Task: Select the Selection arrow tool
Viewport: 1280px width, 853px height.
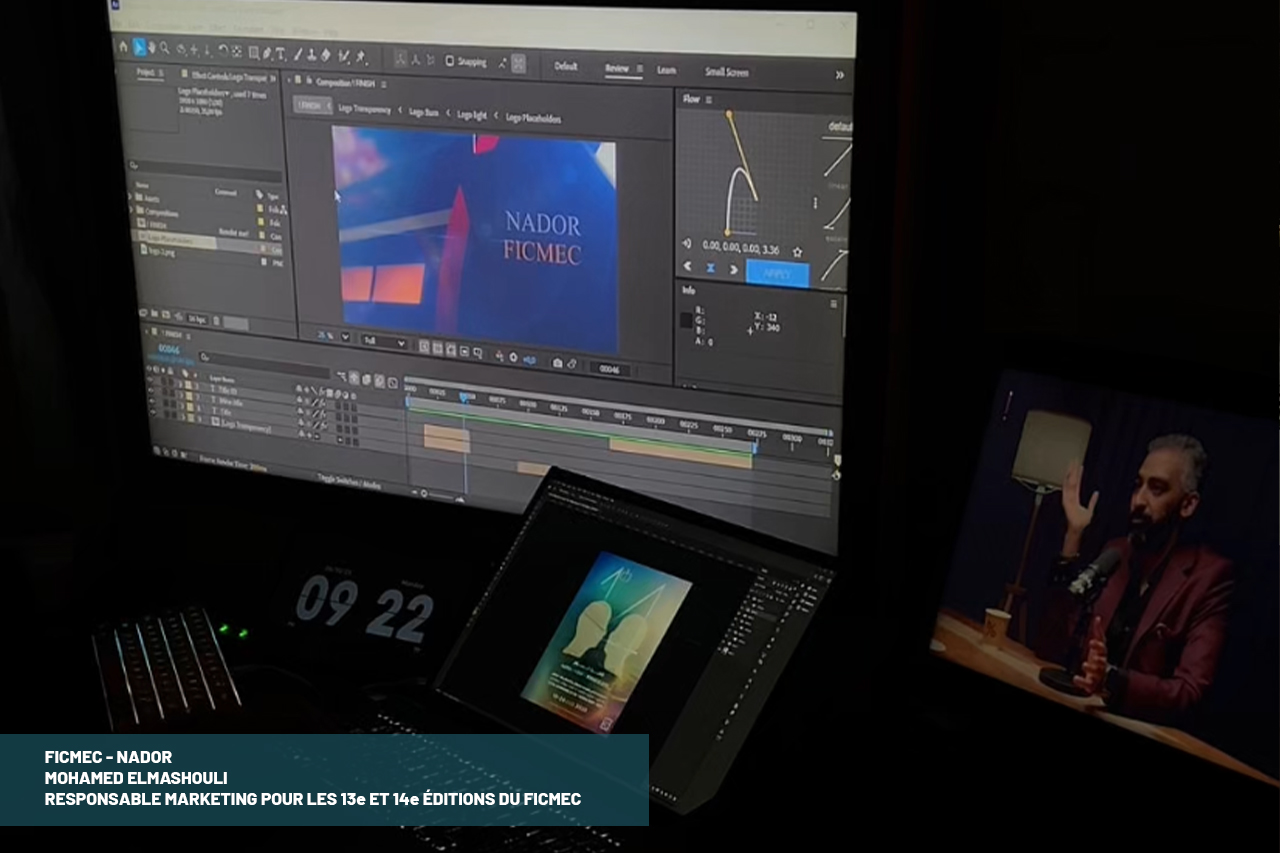Action: (138, 47)
